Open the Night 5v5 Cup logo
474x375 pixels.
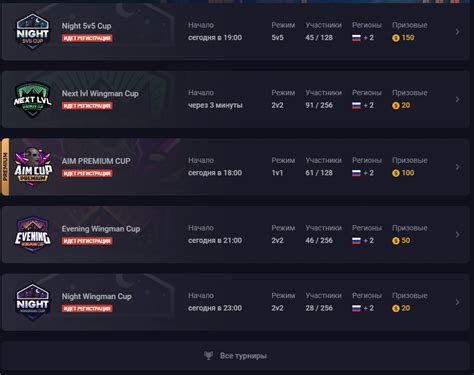[33, 32]
